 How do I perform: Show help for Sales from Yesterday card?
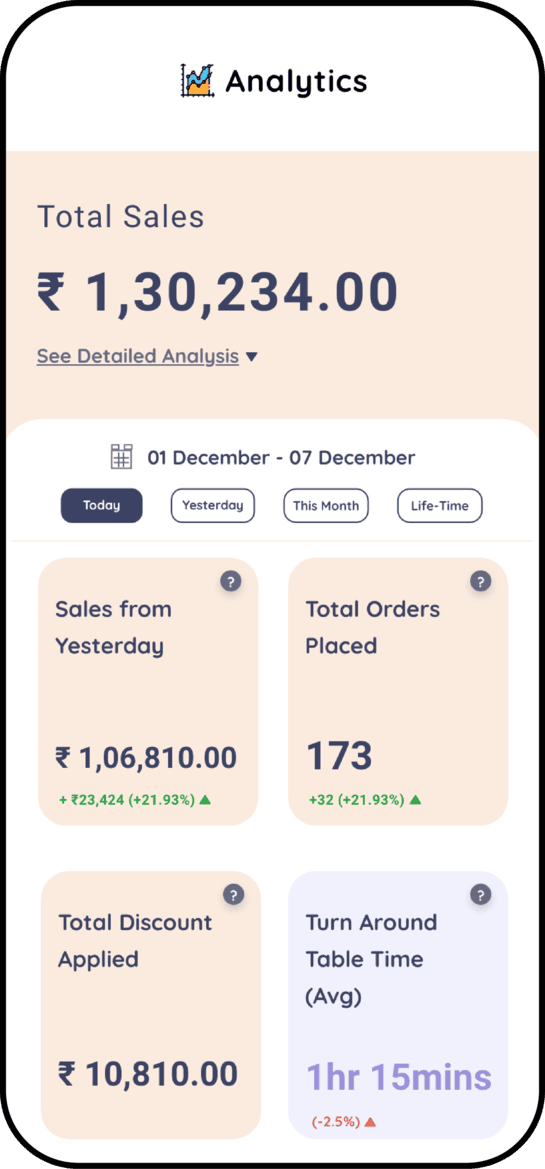(231, 582)
